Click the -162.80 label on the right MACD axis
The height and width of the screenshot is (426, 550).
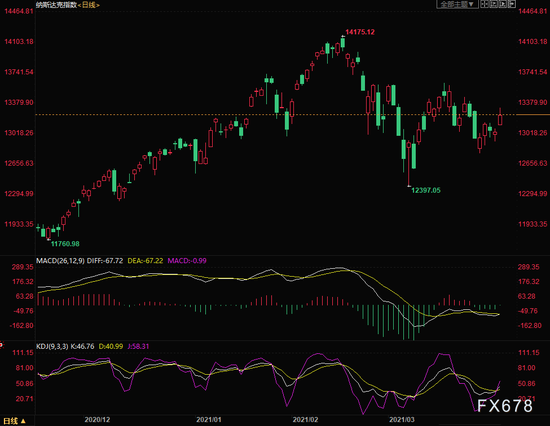(x=530, y=326)
